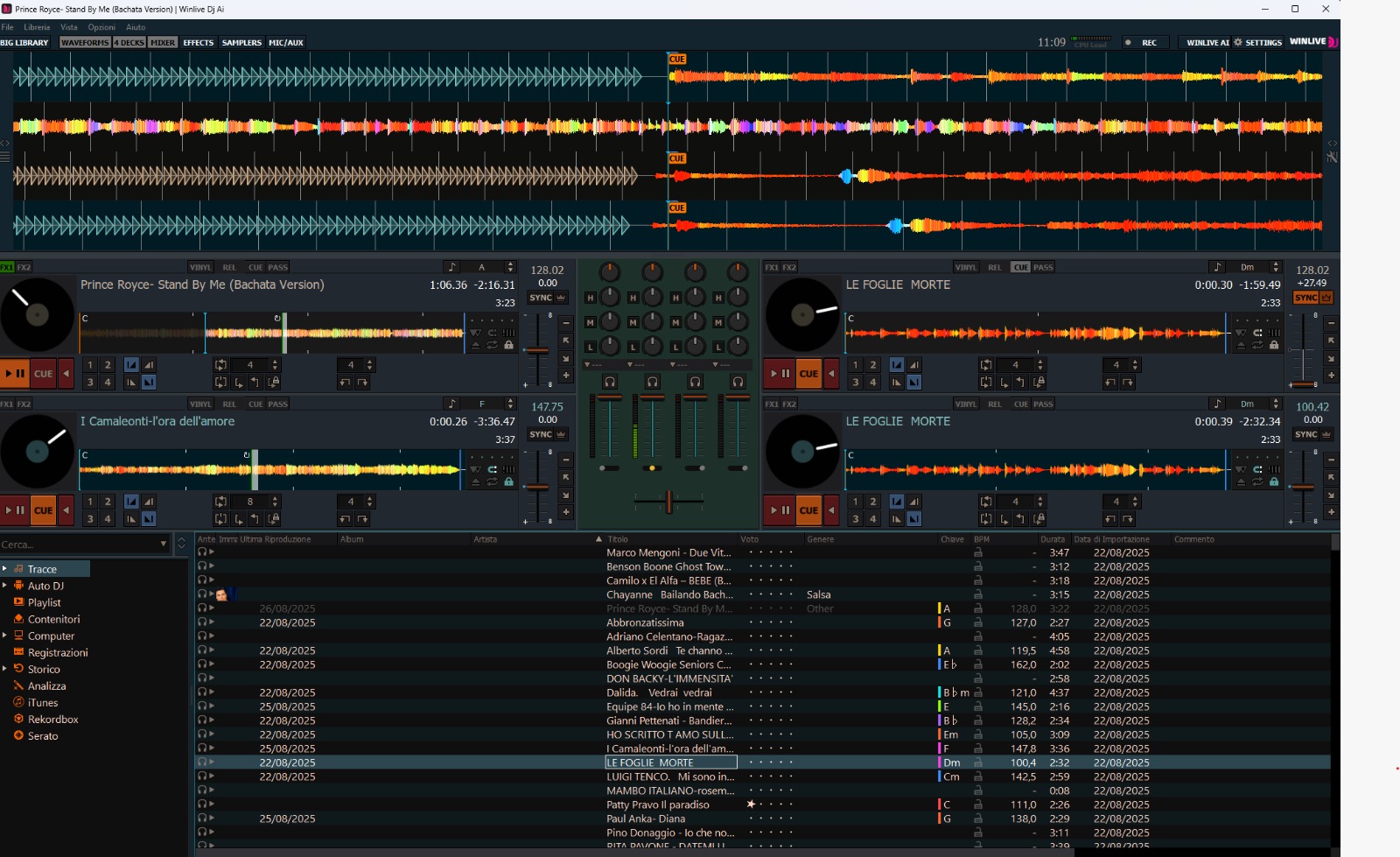Click pitch minus button on Prince Royce deck
Image resolution: width=1400 pixels, height=857 pixels.
[566, 323]
